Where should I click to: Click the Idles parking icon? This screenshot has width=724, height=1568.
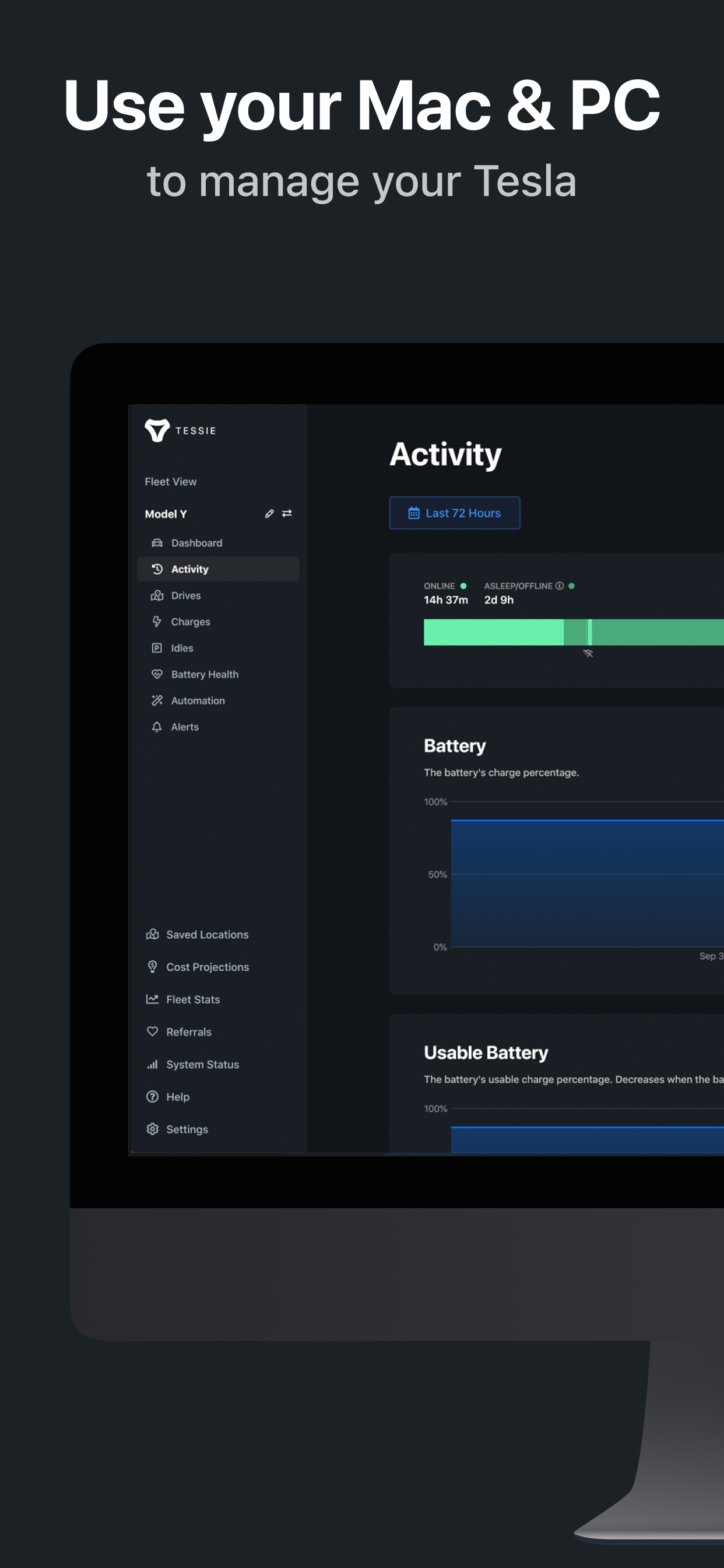coord(157,647)
